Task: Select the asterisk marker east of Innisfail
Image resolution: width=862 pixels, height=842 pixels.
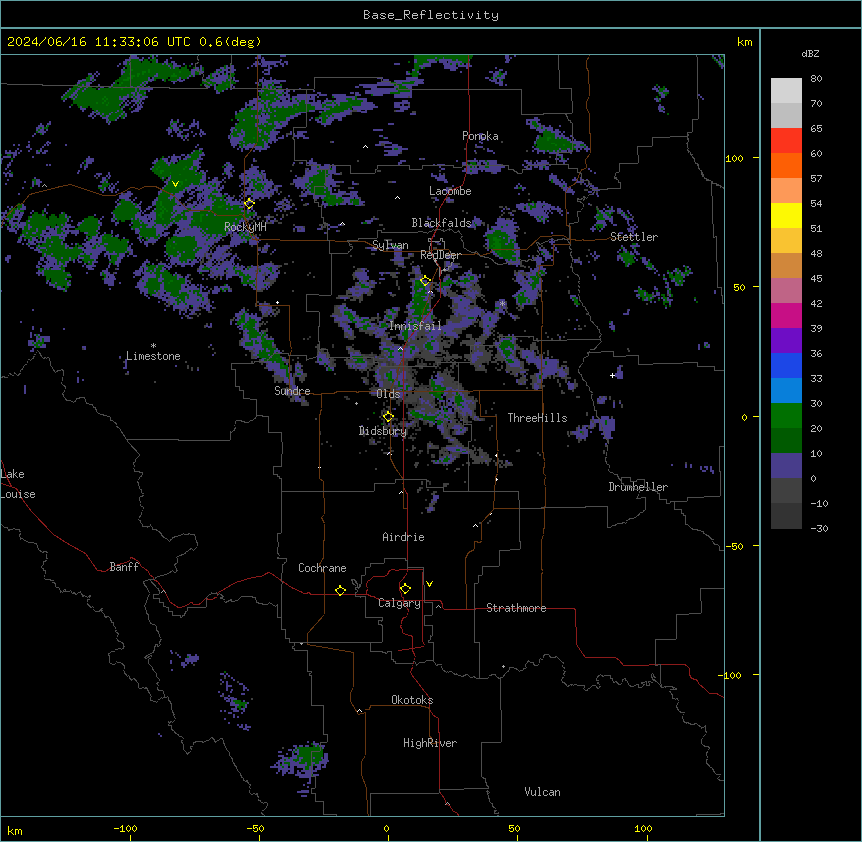Action: pos(502,303)
